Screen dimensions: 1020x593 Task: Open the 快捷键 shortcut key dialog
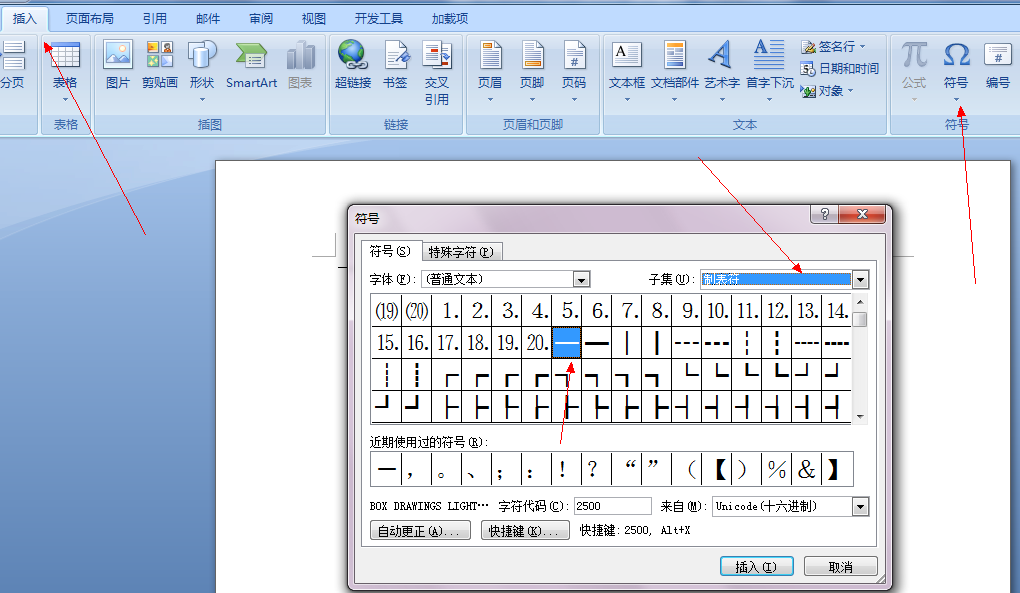(x=525, y=529)
